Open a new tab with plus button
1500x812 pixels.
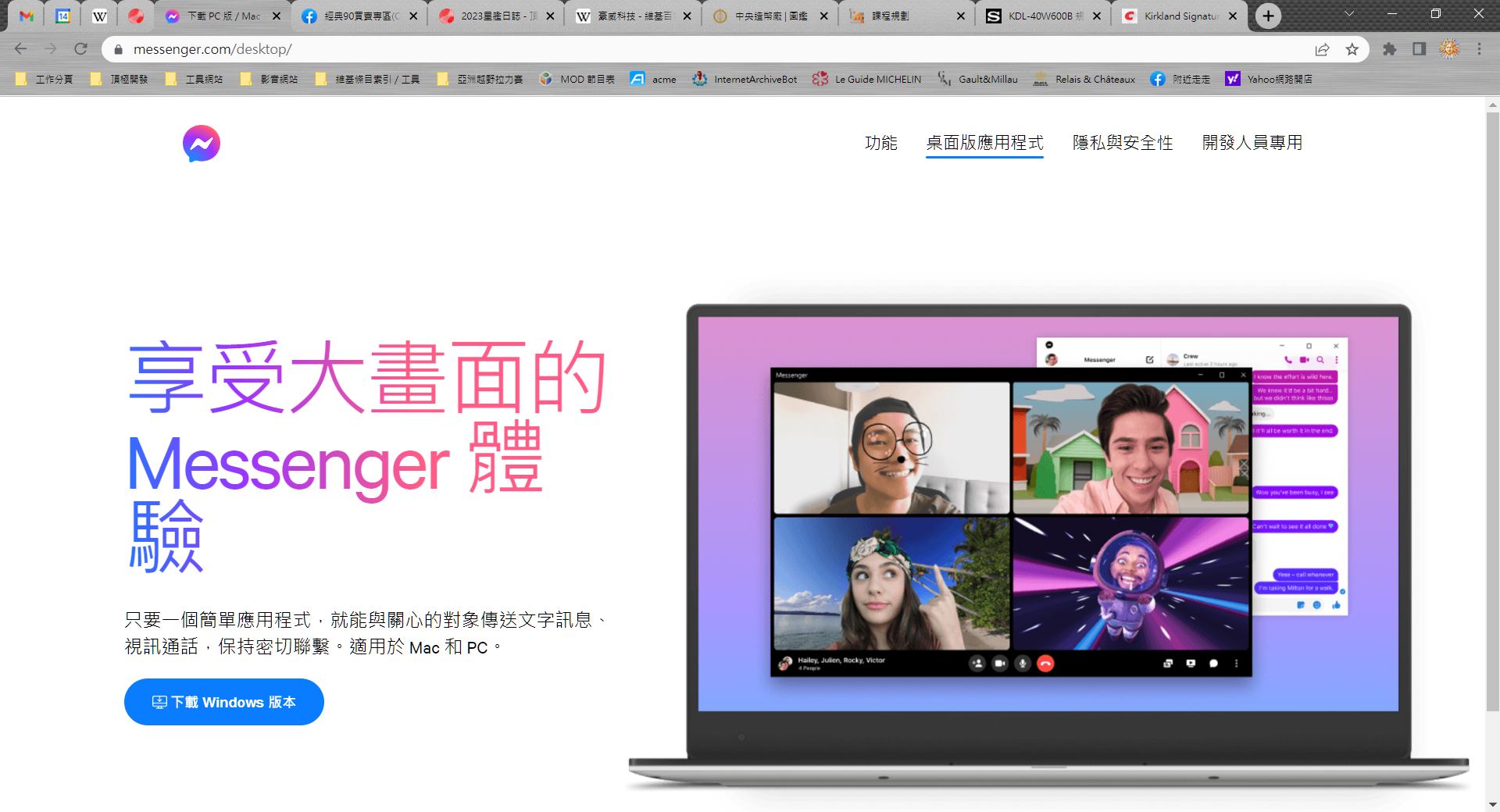(1268, 16)
